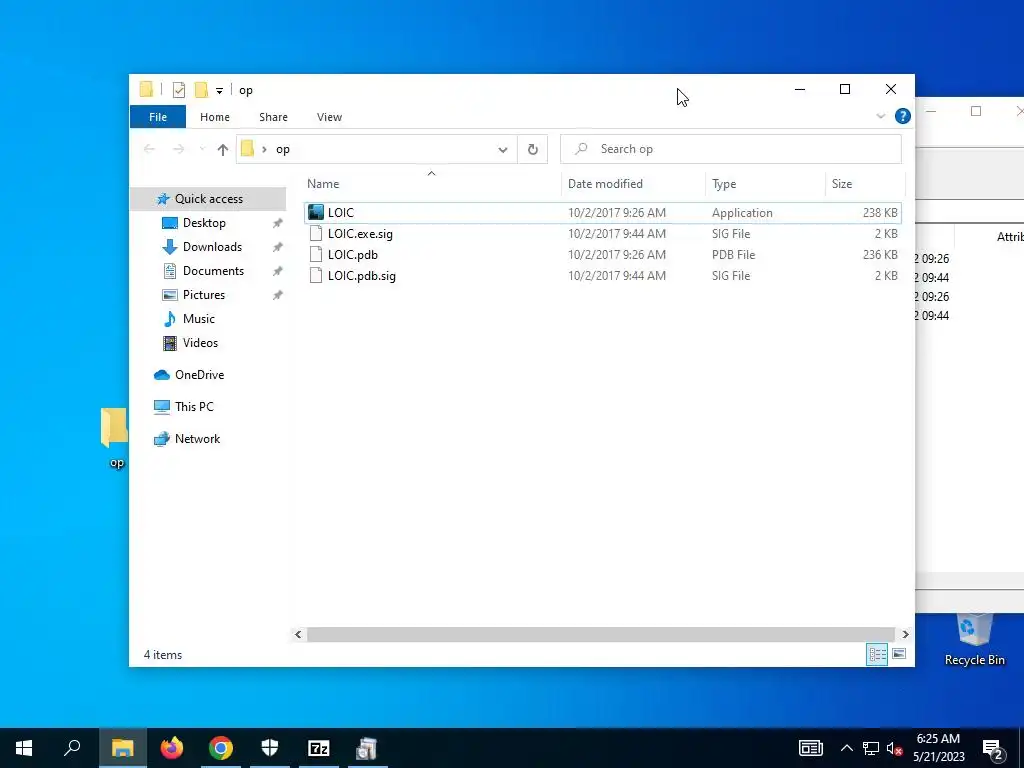1024x768 pixels.
Task: Open the File menu tab
Action: 158,117
